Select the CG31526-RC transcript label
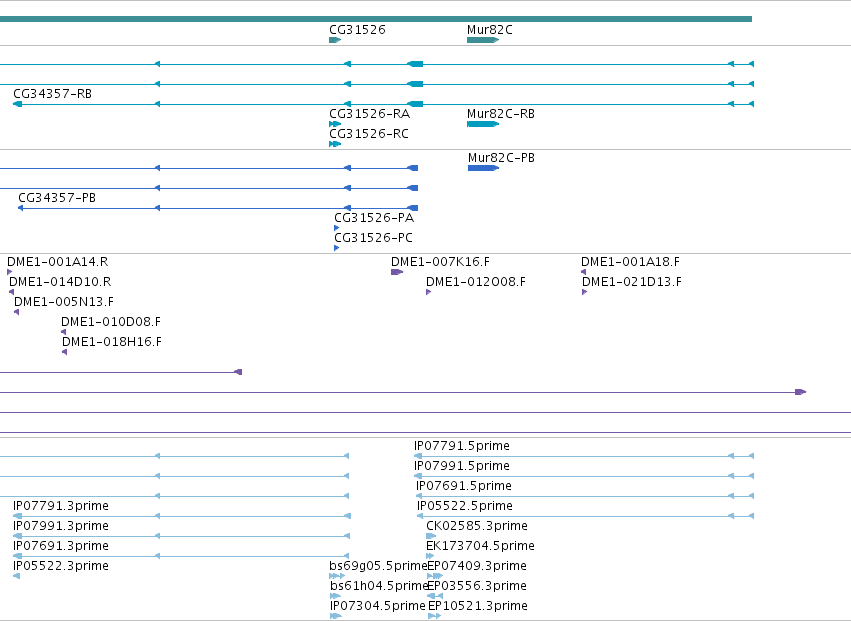851x621 pixels. coord(369,134)
